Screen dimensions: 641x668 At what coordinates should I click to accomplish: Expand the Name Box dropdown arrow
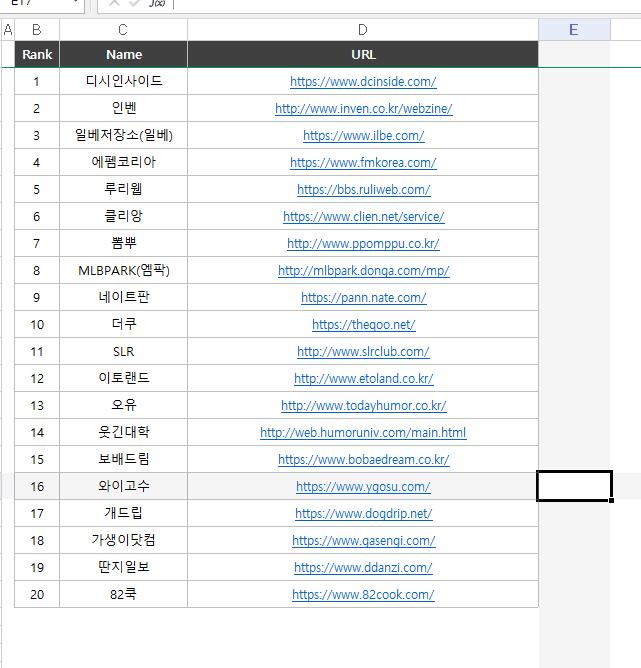click(76, 4)
